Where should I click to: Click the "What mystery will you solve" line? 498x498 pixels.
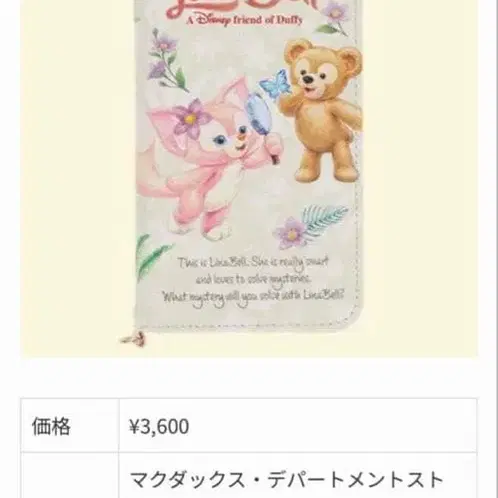point(253,296)
